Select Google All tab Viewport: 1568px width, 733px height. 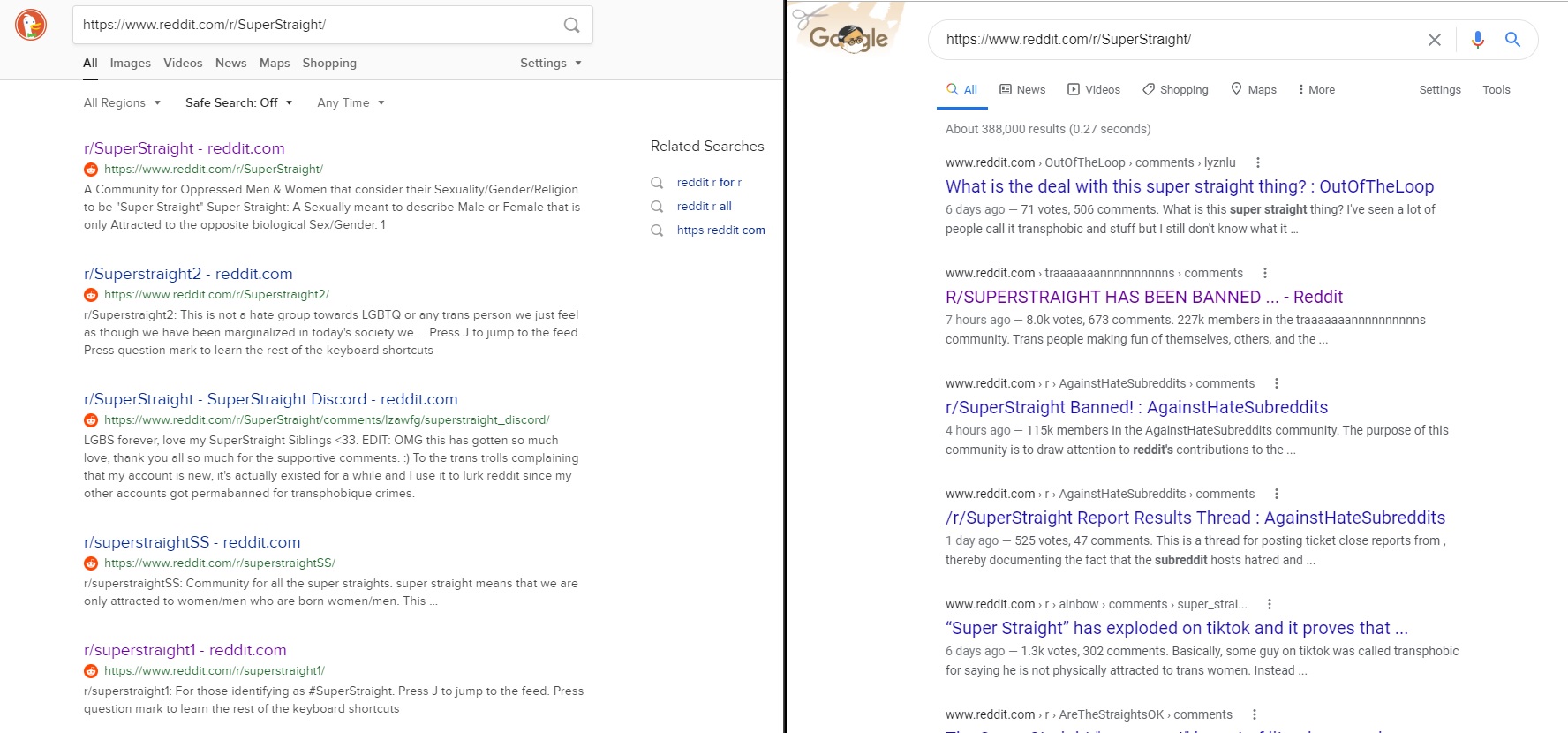(961, 90)
